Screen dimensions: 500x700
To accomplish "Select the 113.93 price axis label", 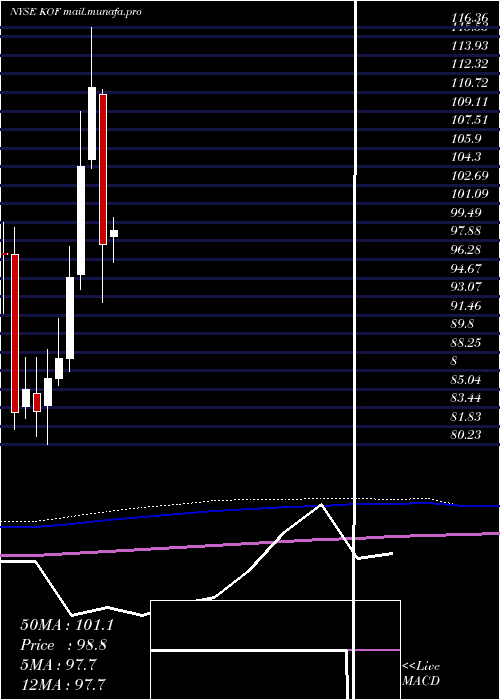I will click(470, 46).
